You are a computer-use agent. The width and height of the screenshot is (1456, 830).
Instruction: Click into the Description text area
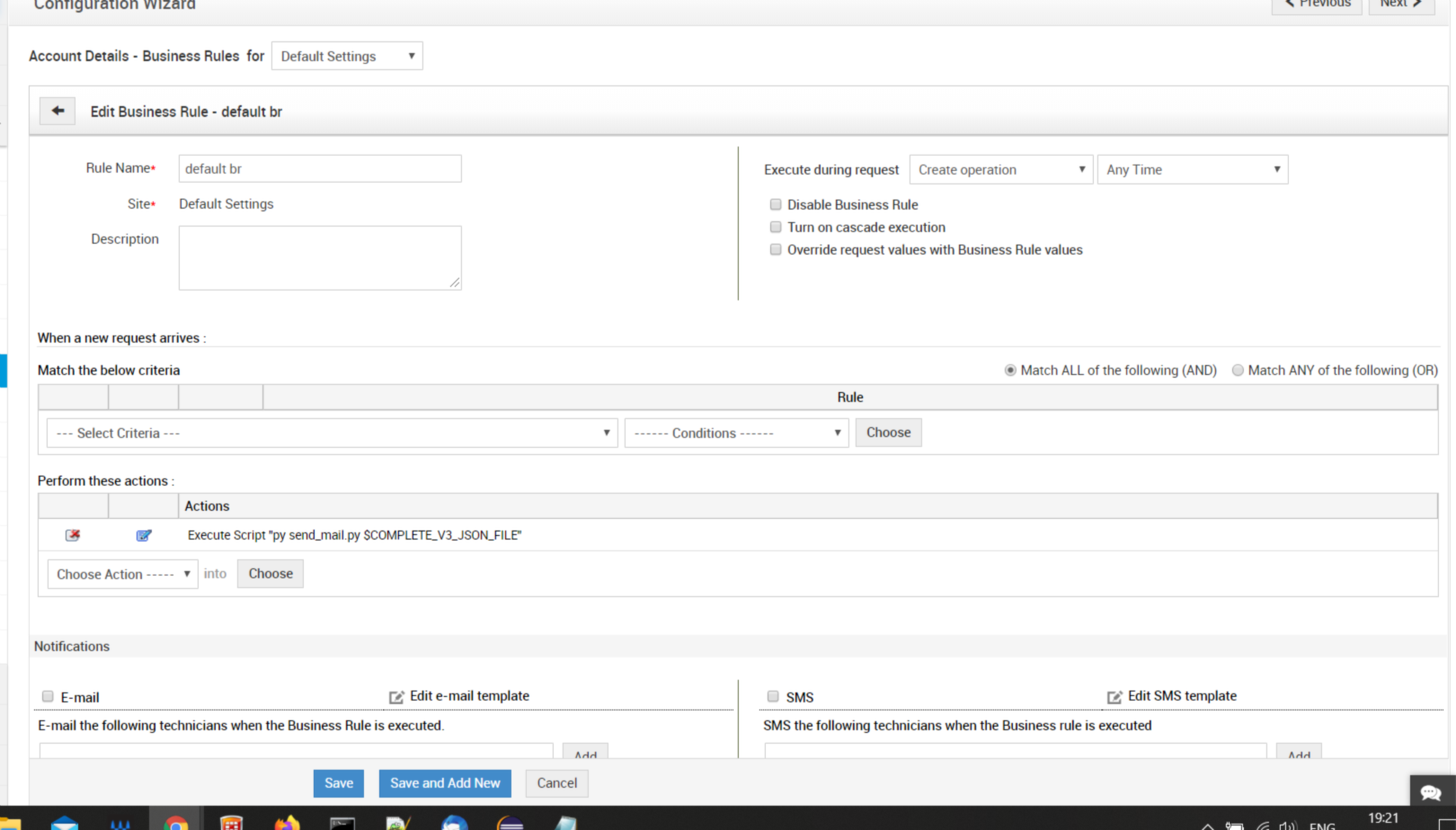pyautogui.click(x=320, y=257)
